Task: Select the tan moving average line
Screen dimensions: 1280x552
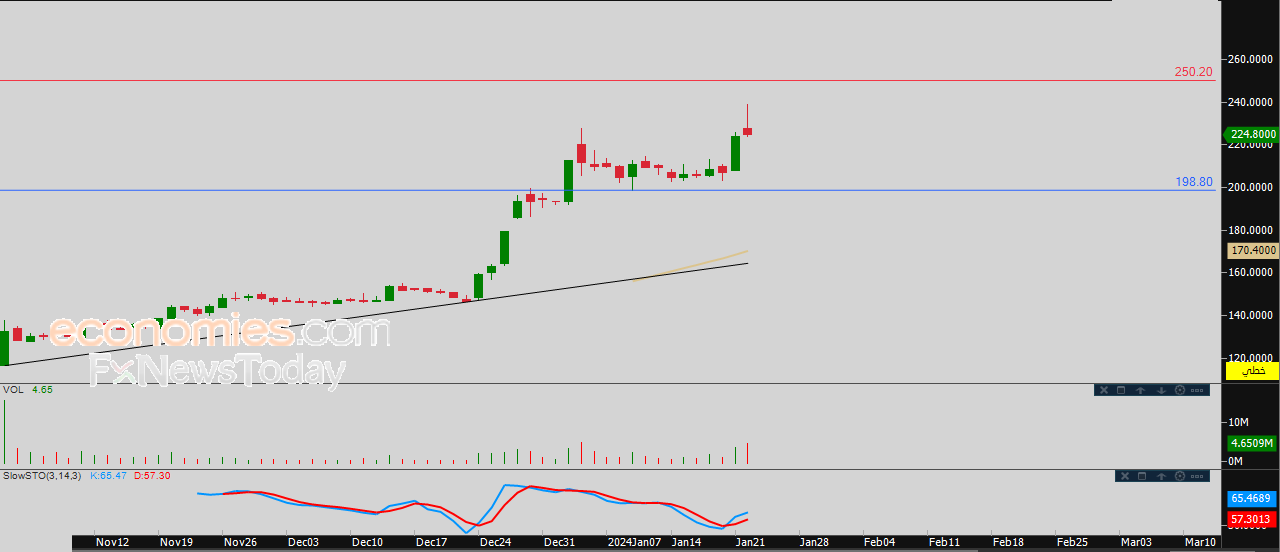Action: pyautogui.click(x=692, y=266)
